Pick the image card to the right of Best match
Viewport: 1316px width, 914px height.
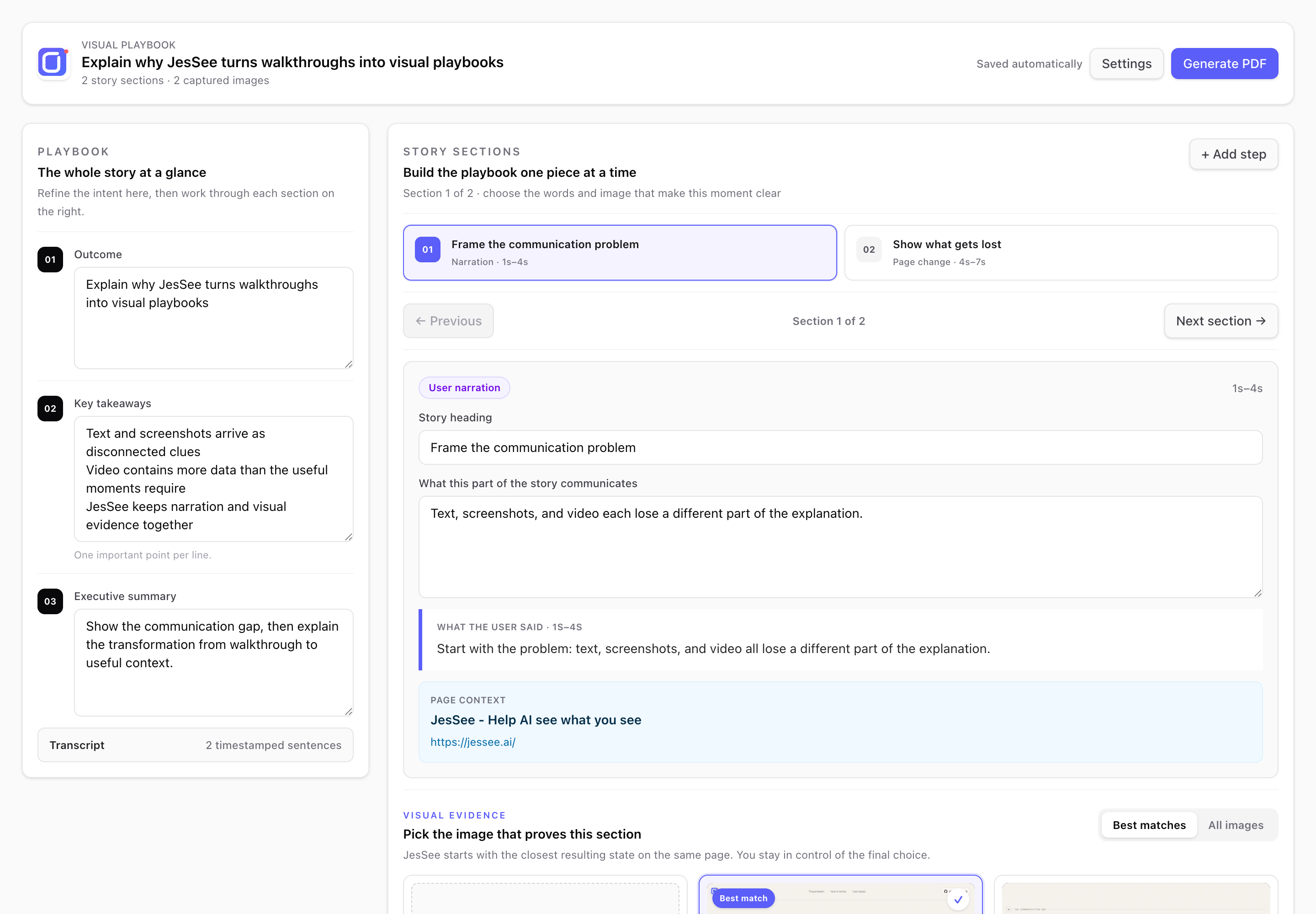click(x=1135, y=895)
